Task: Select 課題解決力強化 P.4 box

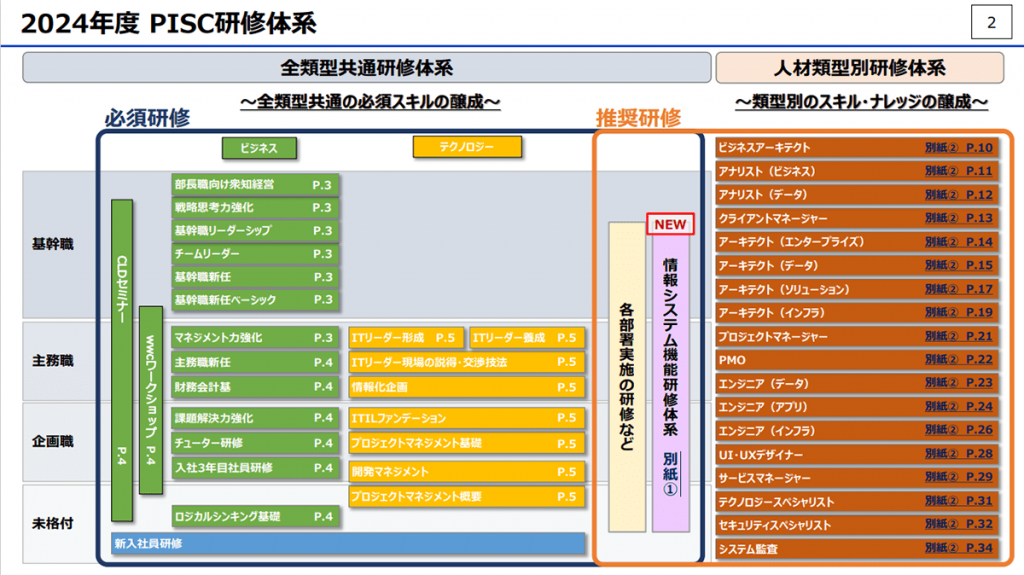Action: point(255,418)
